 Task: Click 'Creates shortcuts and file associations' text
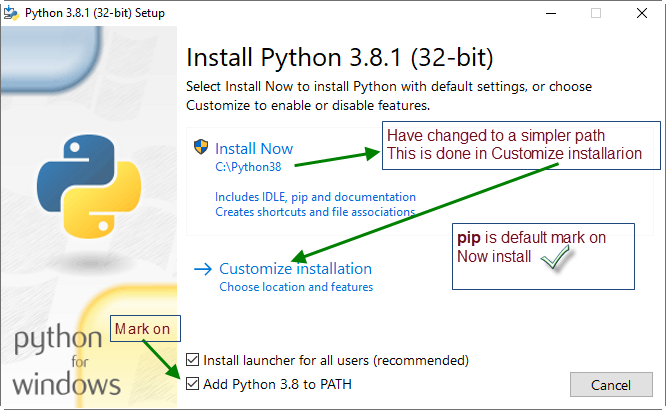(x=315, y=212)
